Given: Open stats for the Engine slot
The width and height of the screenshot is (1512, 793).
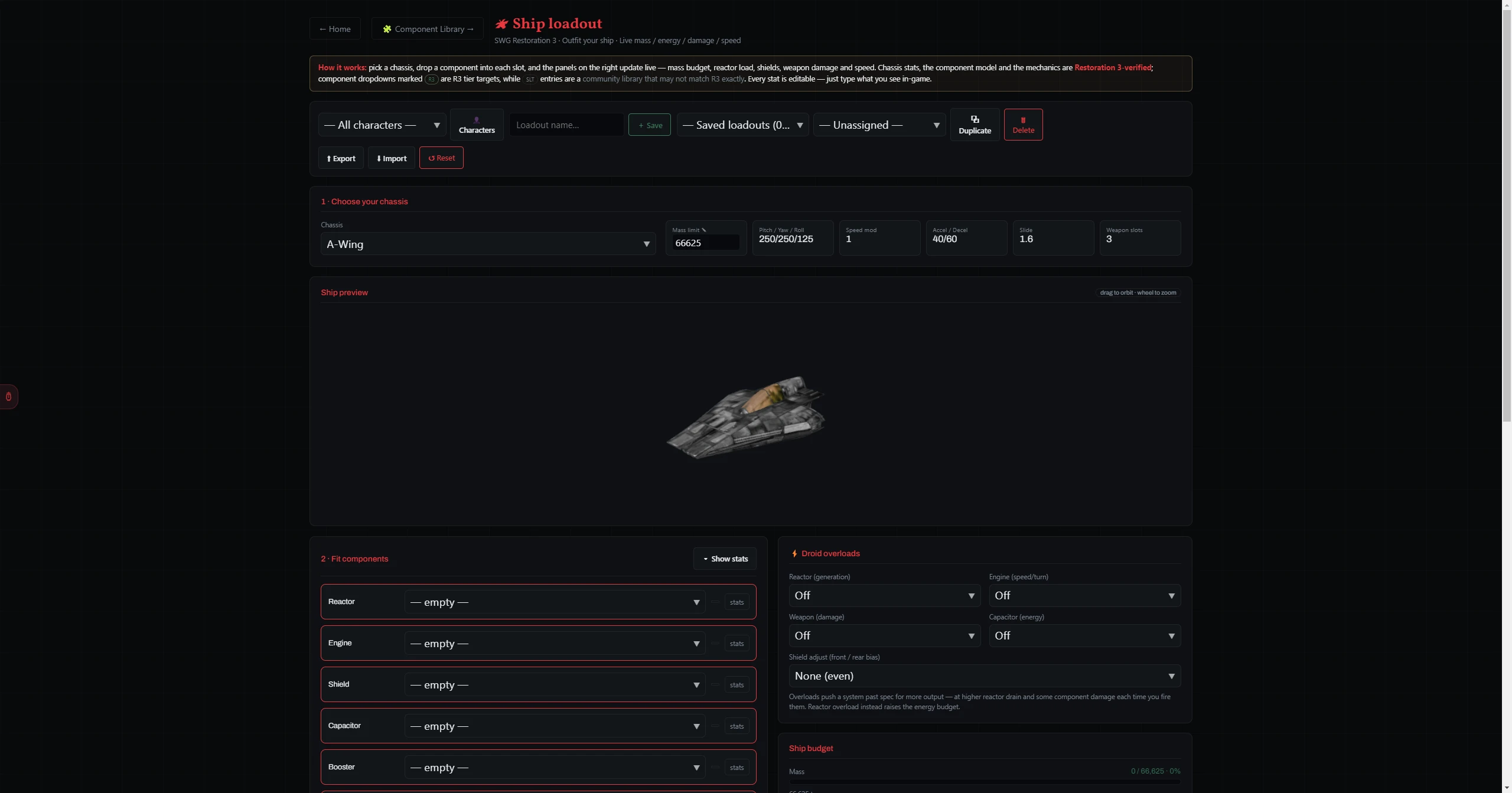Looking at the screenshot, I should pos(737,644).
